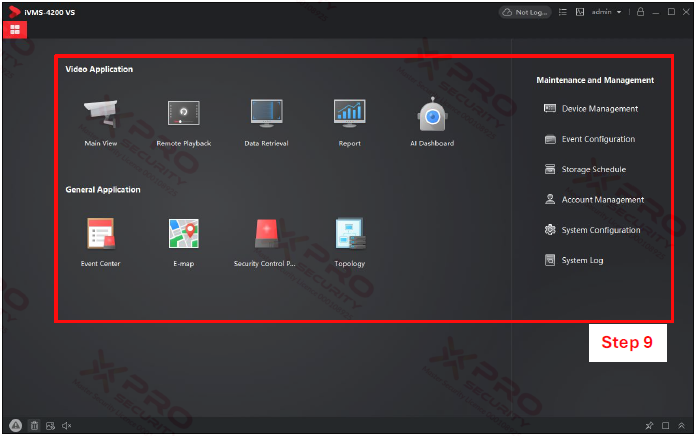Close the iVMS-4200 window
Image resolution: width=696 pixels, height=436 pixels.
click(x=686, y=12)
